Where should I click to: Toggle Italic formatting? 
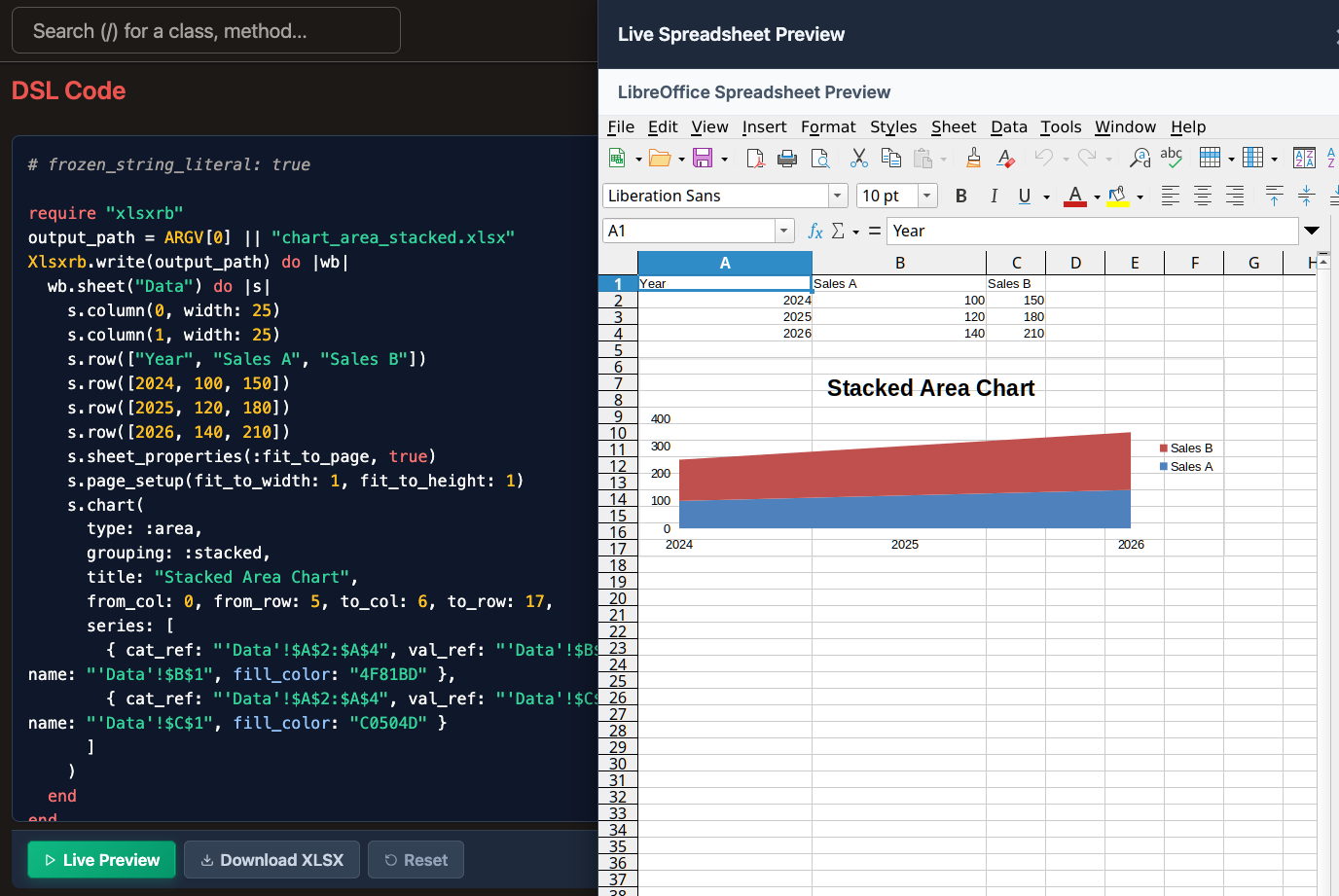[x=994, y=196]
